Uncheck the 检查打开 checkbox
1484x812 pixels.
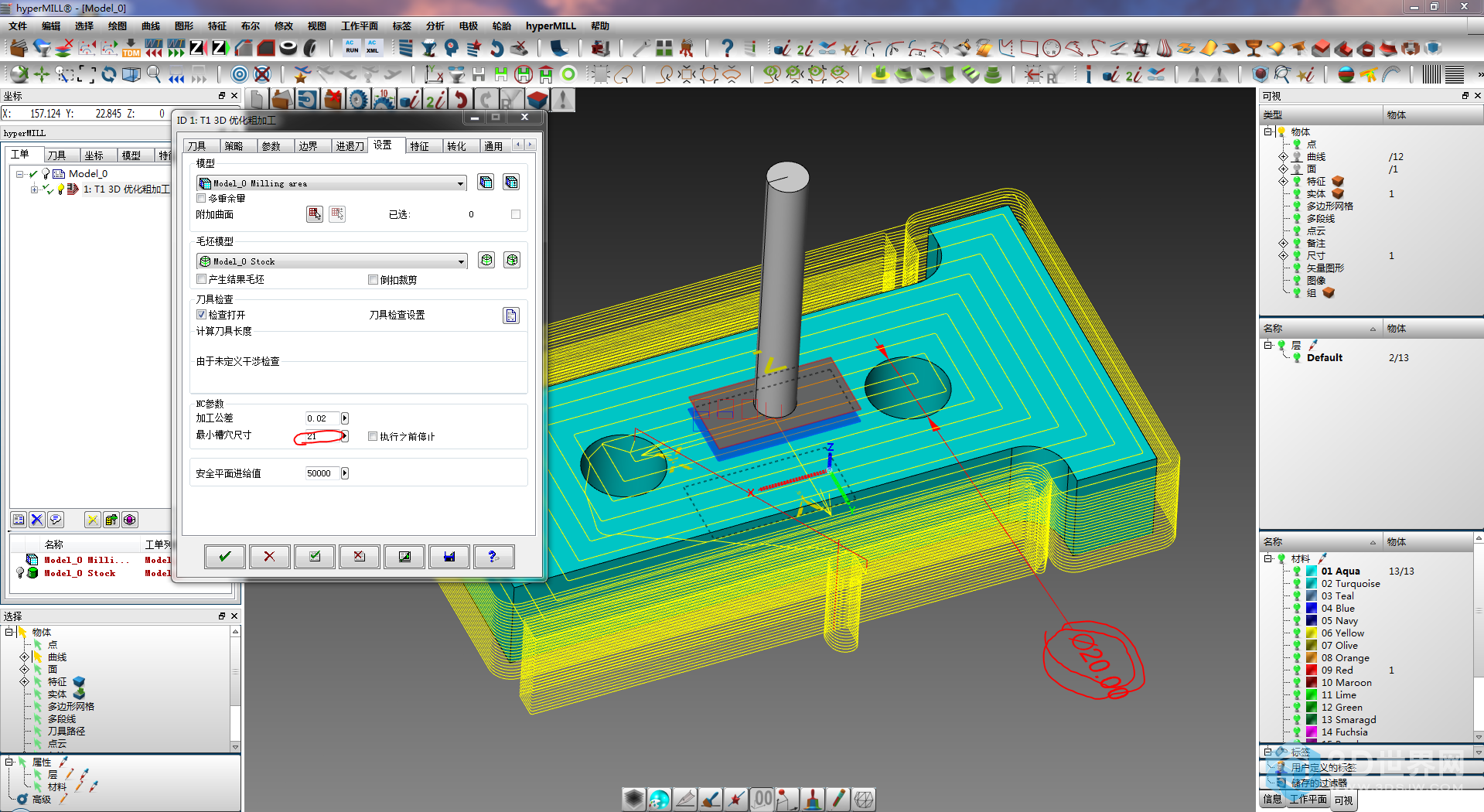pyautogui.click(x=201, y=315)
